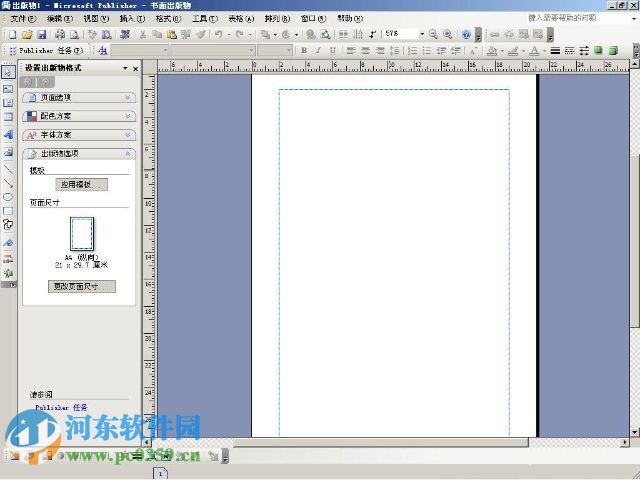
Task: Select the Insert Table tool
Action: point(8,117)
